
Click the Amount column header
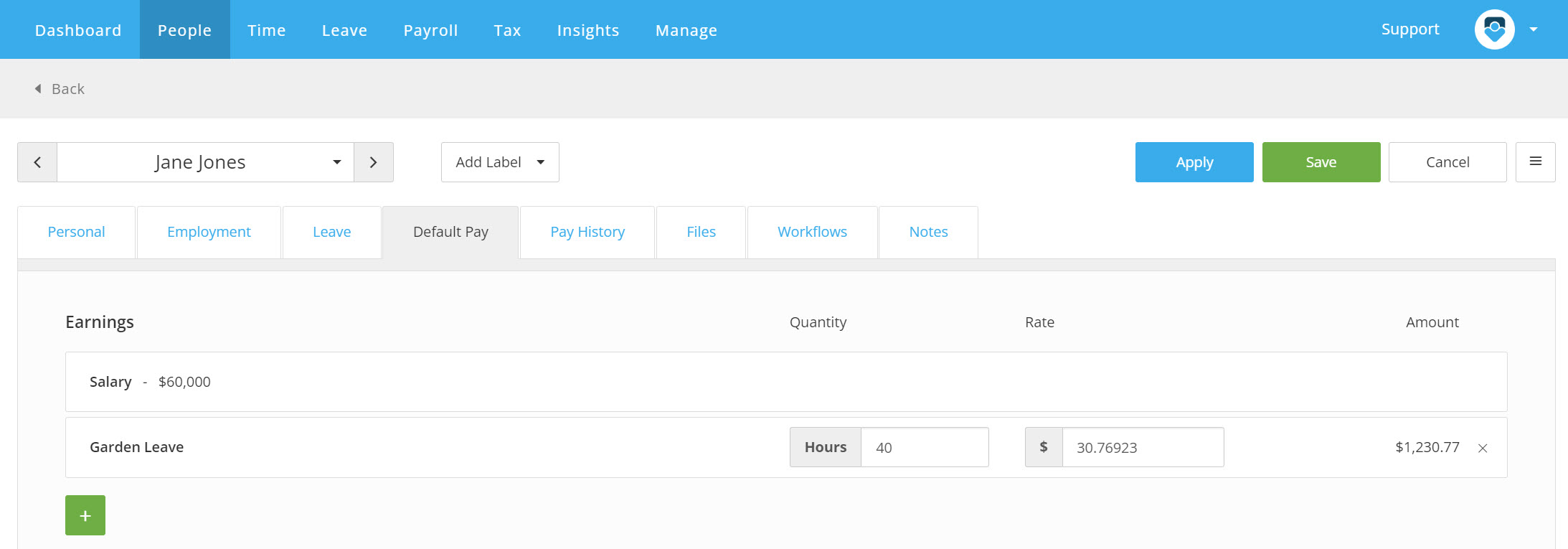[1432, 322]
